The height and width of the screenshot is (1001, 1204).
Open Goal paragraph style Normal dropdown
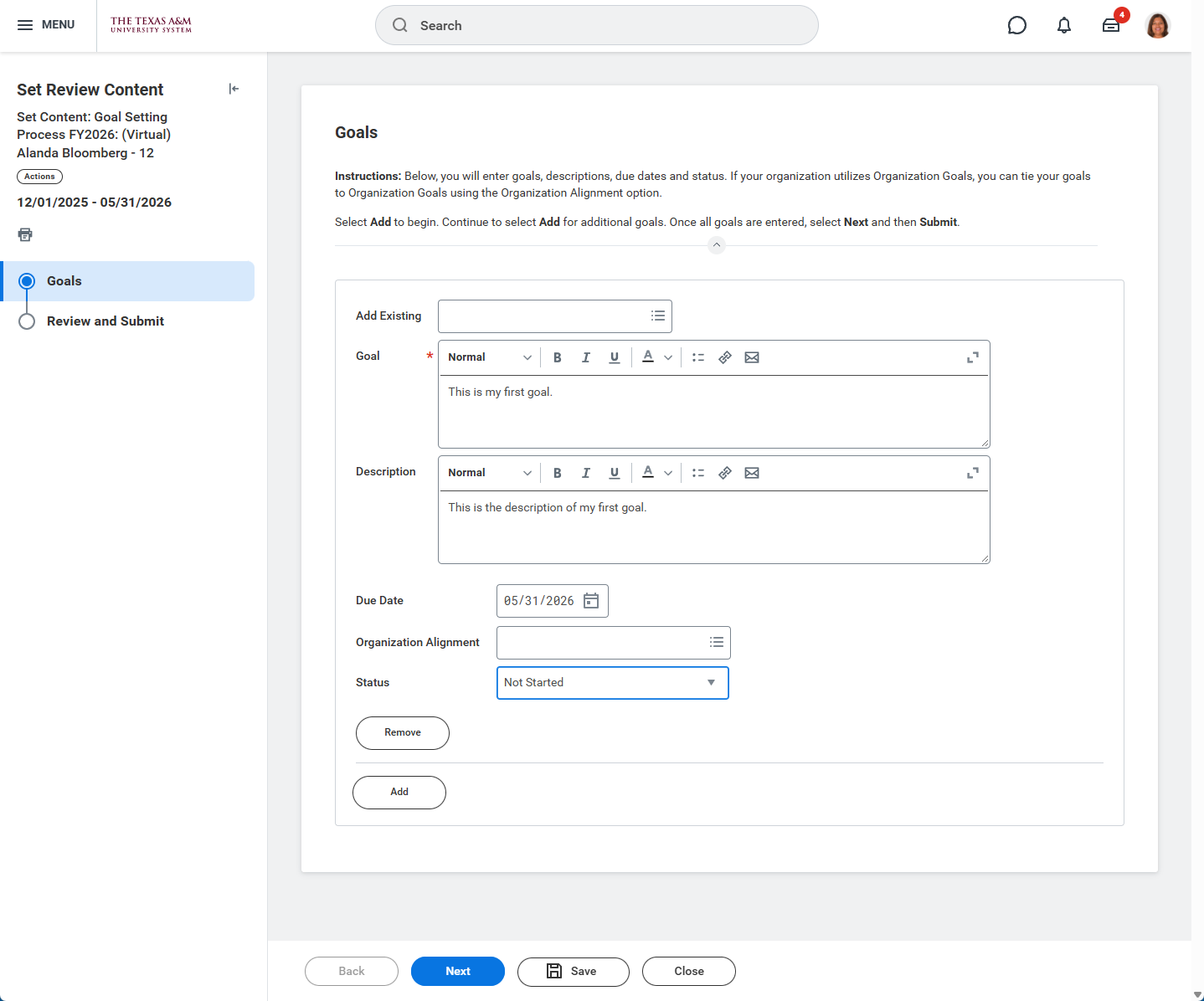click(x=489, y=357)
